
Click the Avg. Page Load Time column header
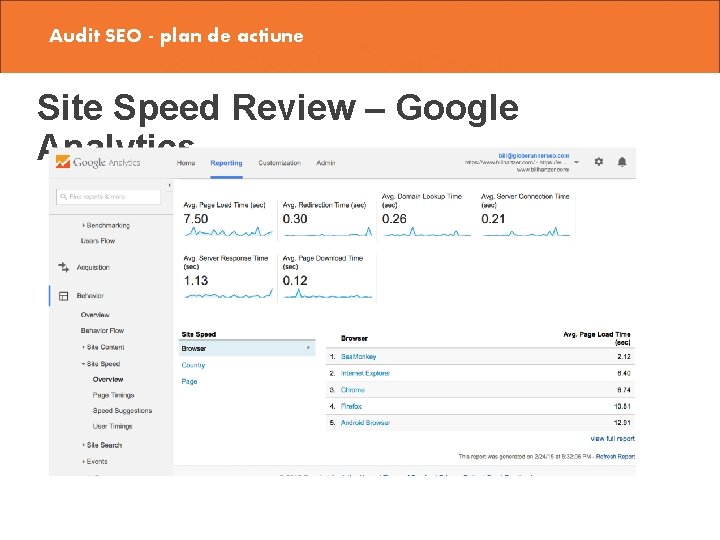coord(596,338)
